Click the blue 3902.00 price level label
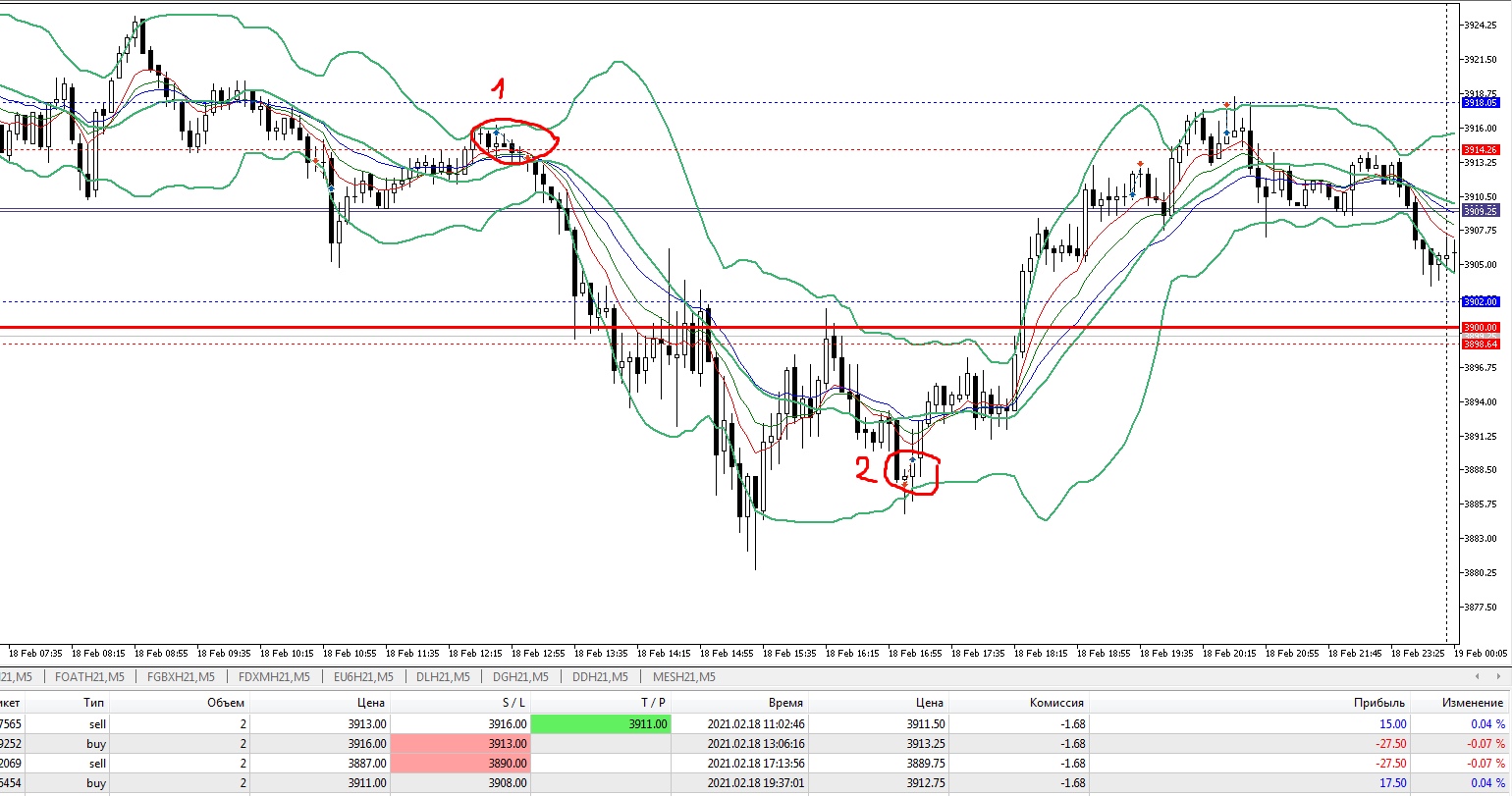 (1480, 301)
